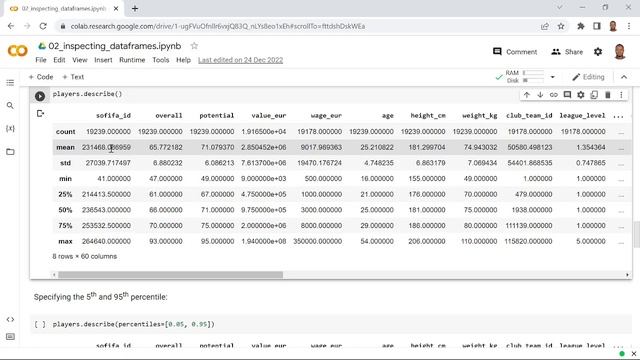Add a comment to the cell

pyautogui.click(x=567, y=95)
